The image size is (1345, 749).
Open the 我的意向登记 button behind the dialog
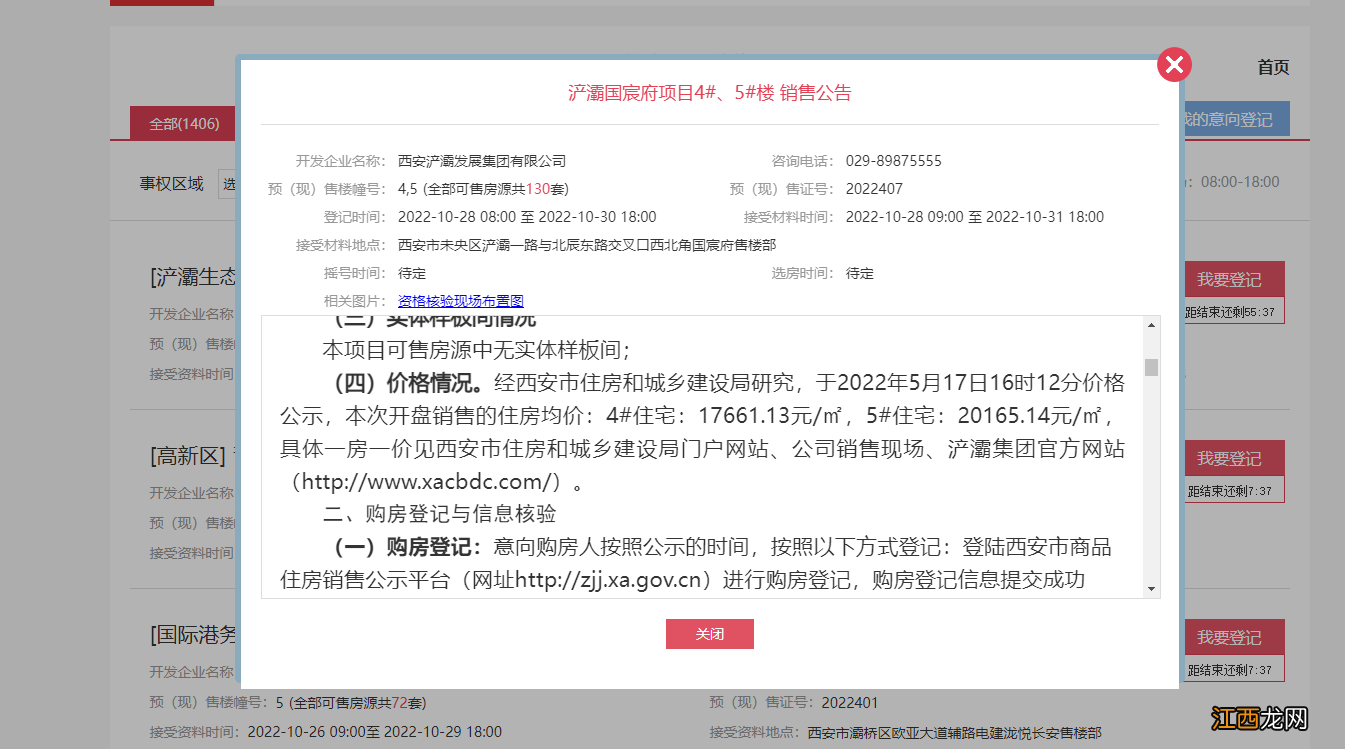coord(1234,119)
